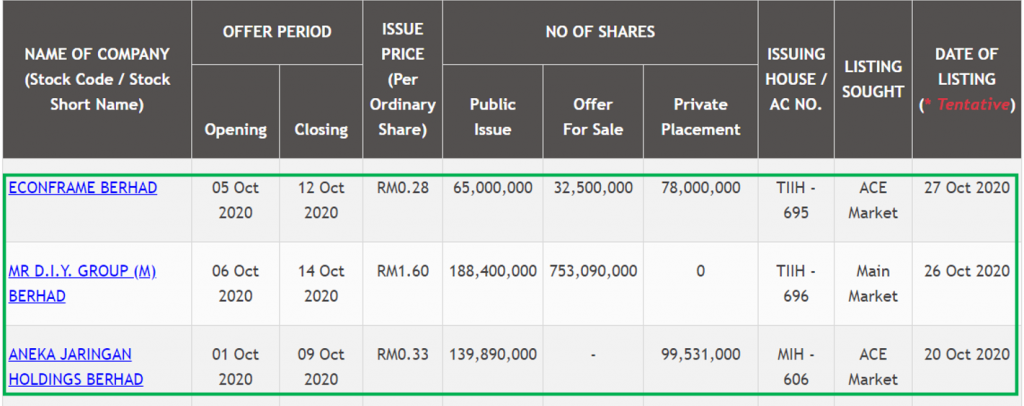
Task: Click the Closing column header
Action: pos(321,129)
